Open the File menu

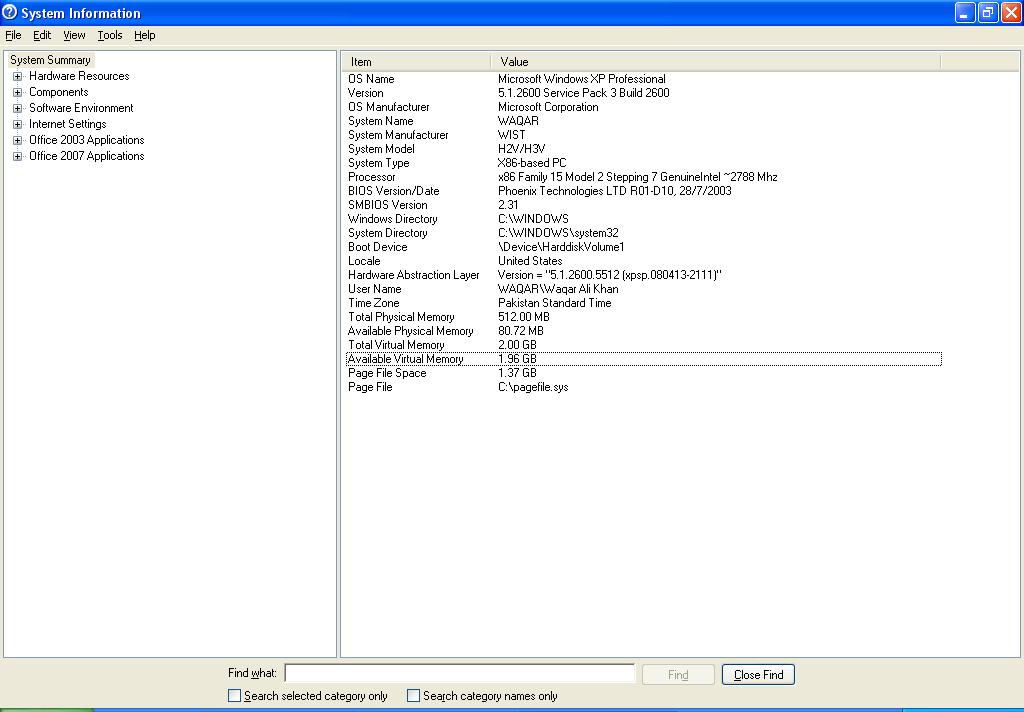pyautogui.click(x=13, y=35)
